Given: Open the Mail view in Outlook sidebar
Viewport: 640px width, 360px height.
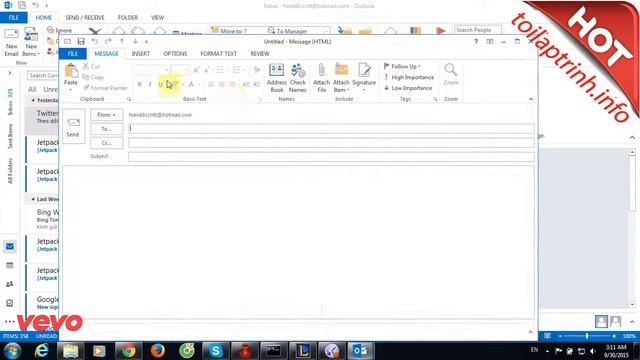Looking at the screenshot, I should 10,246.
